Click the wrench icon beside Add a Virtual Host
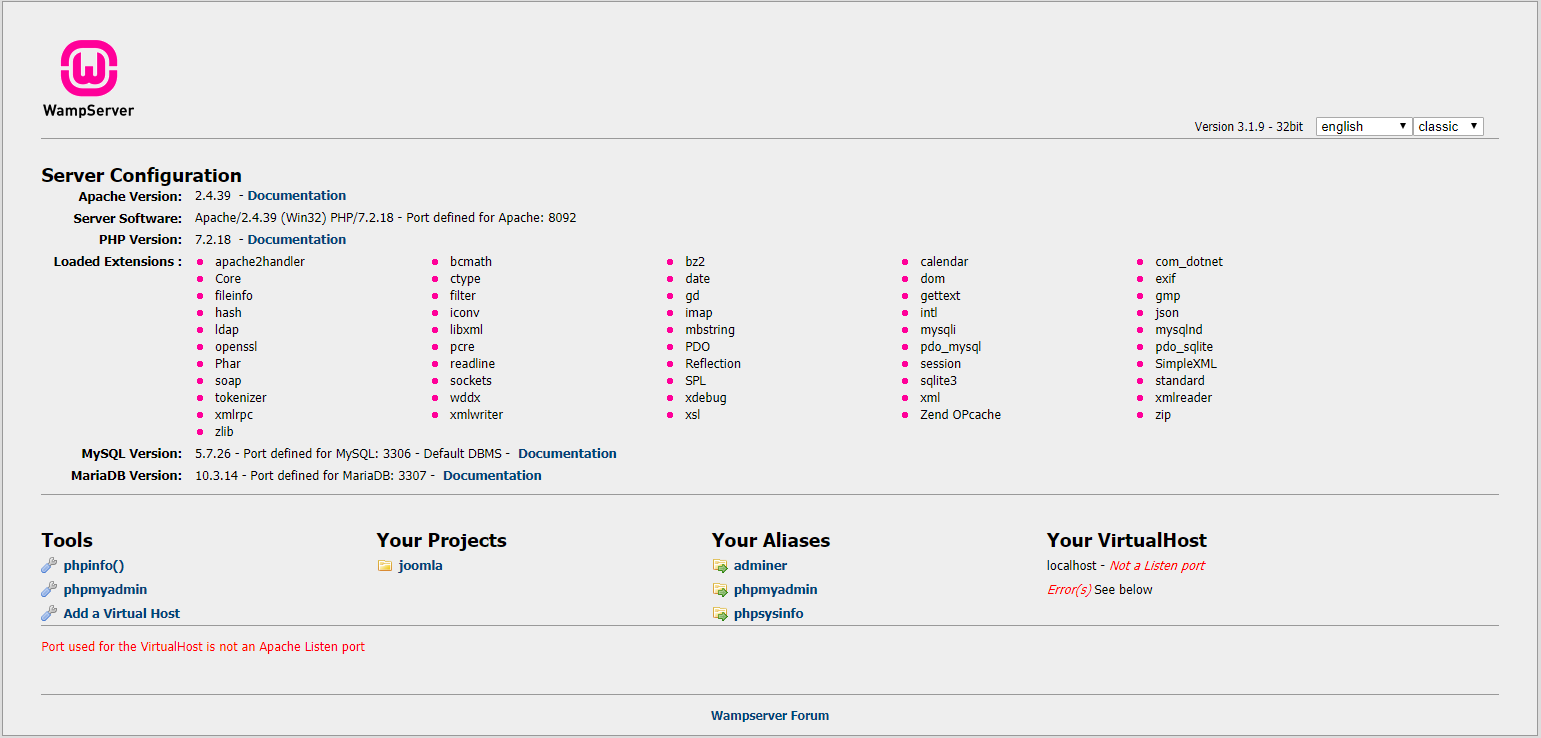This screenshot has height=738, width=1541. pyautogui.click(x=49, y=614)
